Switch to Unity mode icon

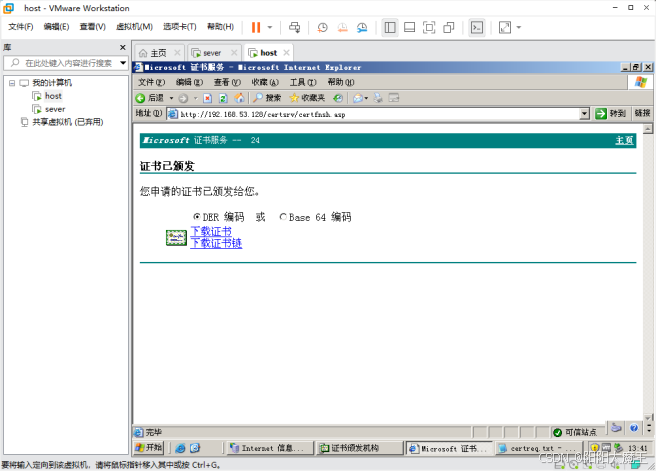tap(448, 28)
